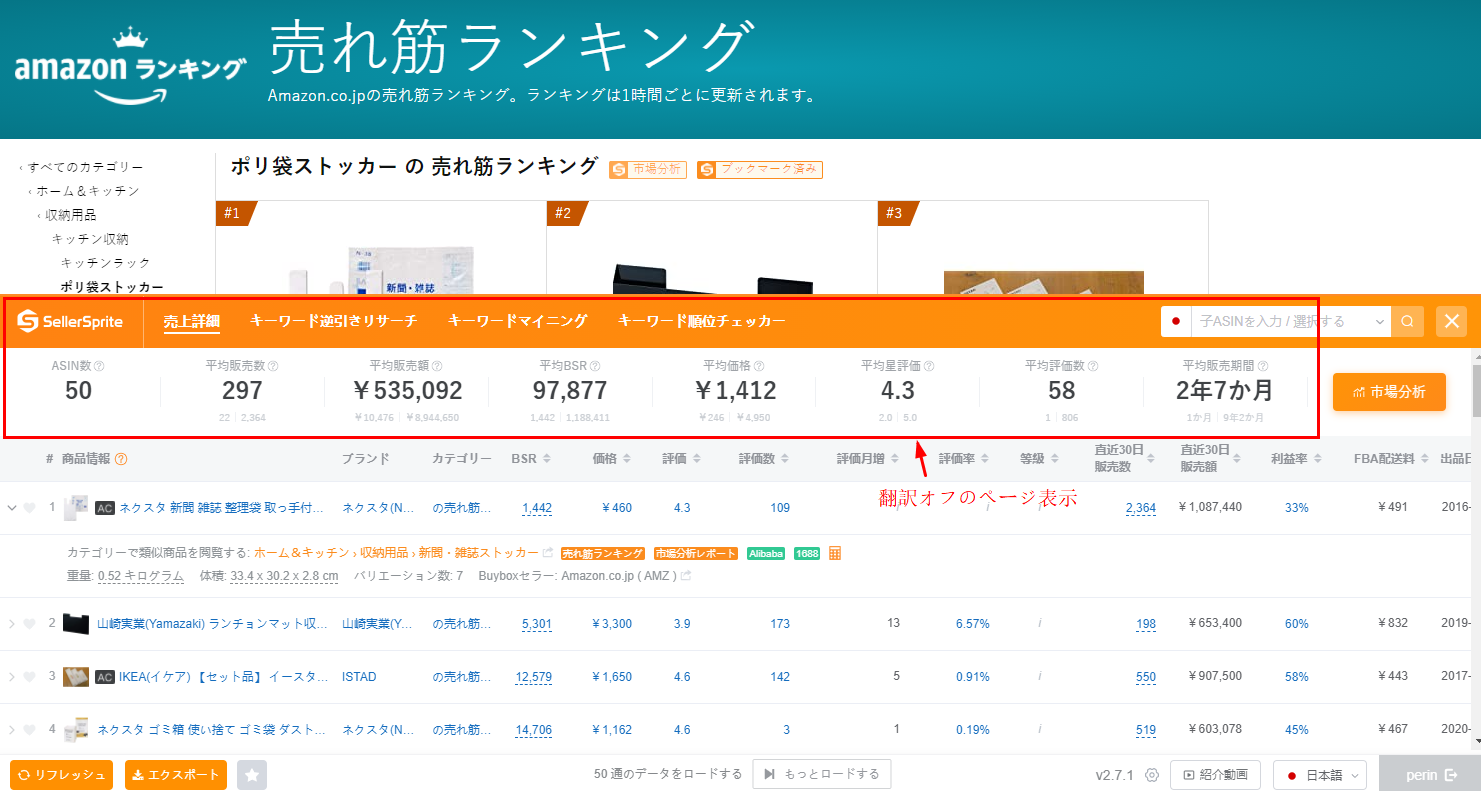
Task: Click the もっとロードする button
Action: 821,774
